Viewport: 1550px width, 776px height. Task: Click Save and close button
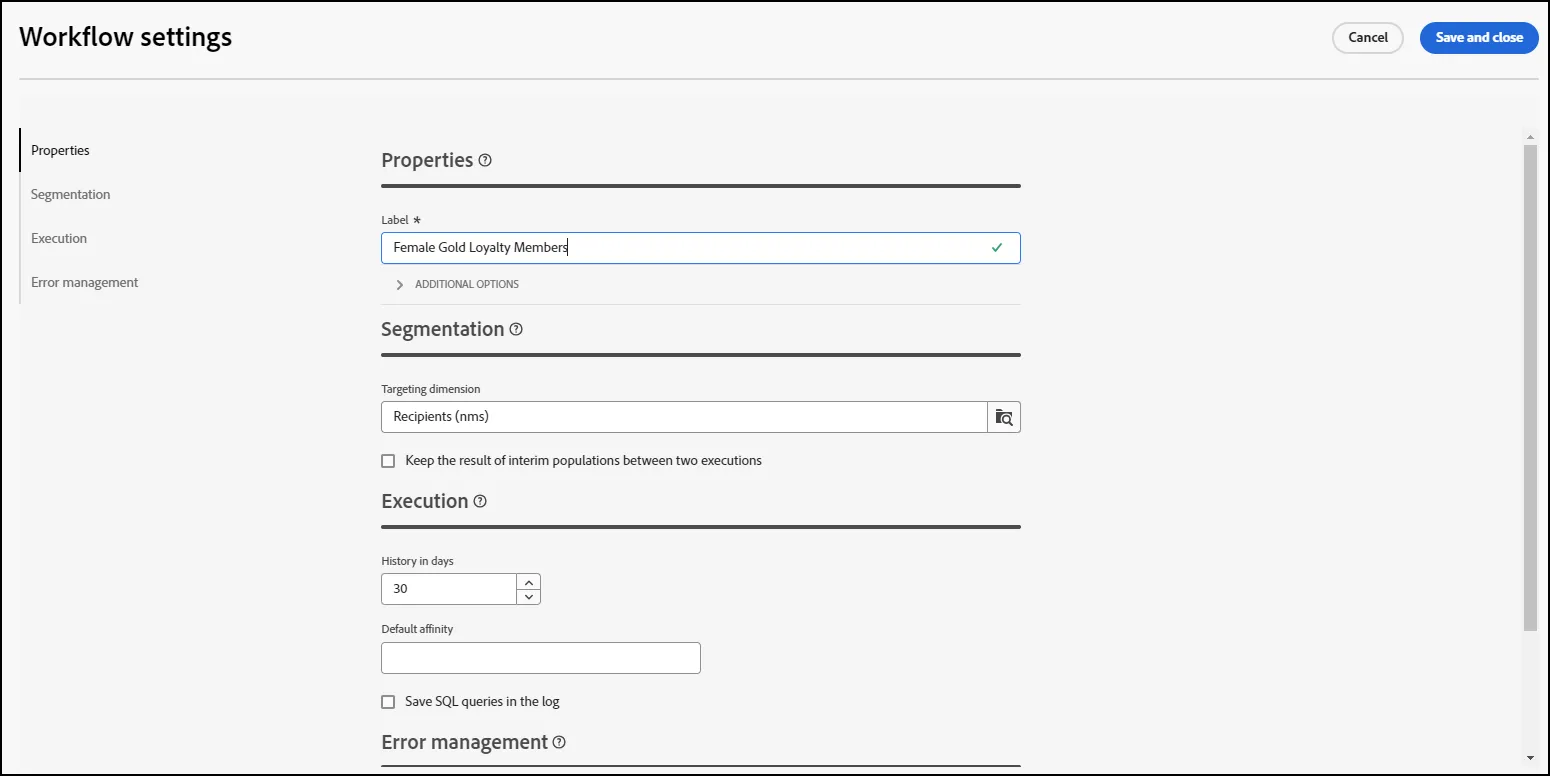point(1479,38)
